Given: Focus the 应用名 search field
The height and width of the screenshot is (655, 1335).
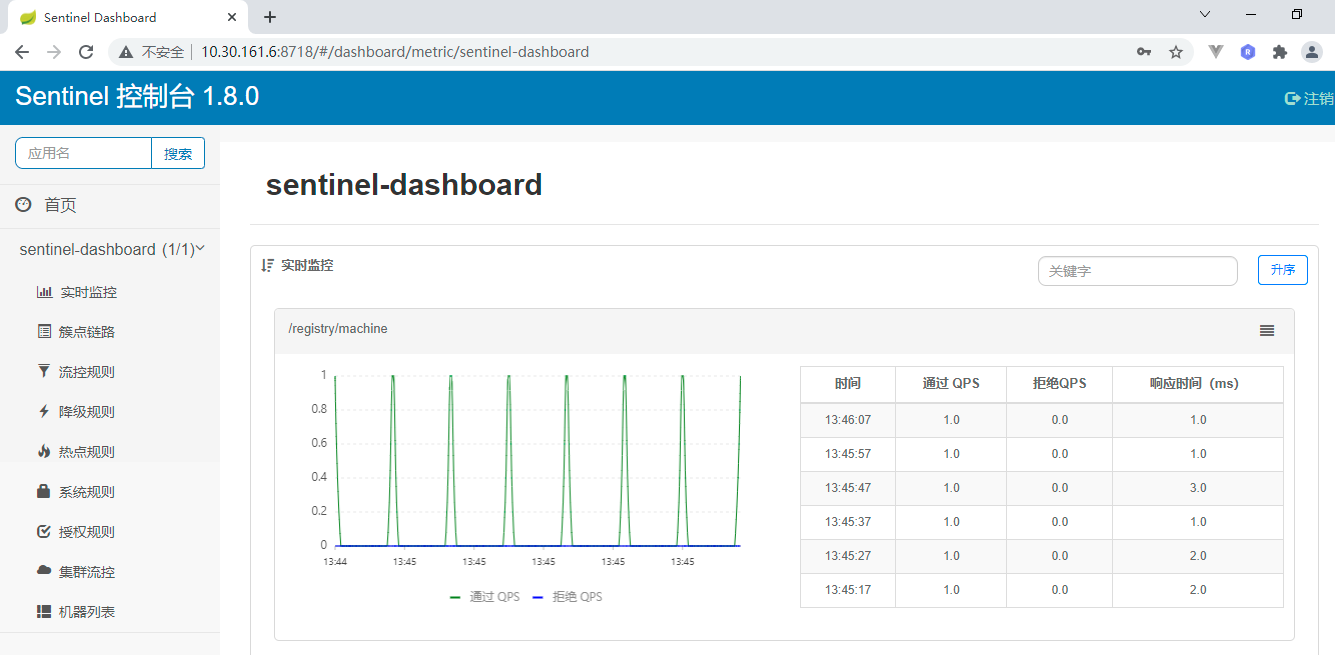Looking at the screenshot, I should 83,153.
